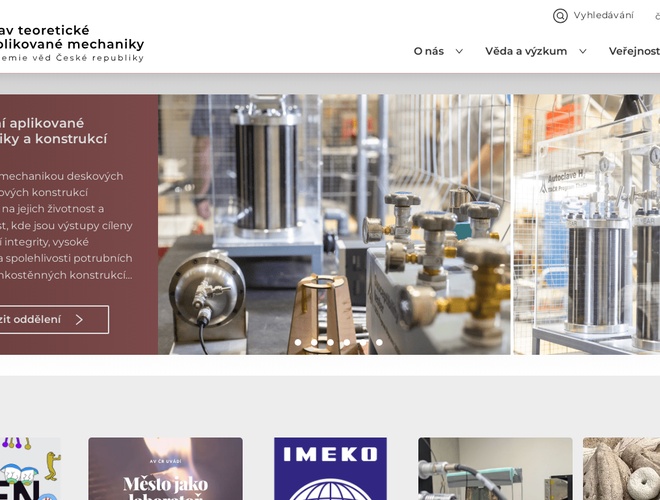Image resolution: width=660 pixels, height=500 pixels.
Task: Select the fourth carousel slide dot
Action: tap(346, 343)
